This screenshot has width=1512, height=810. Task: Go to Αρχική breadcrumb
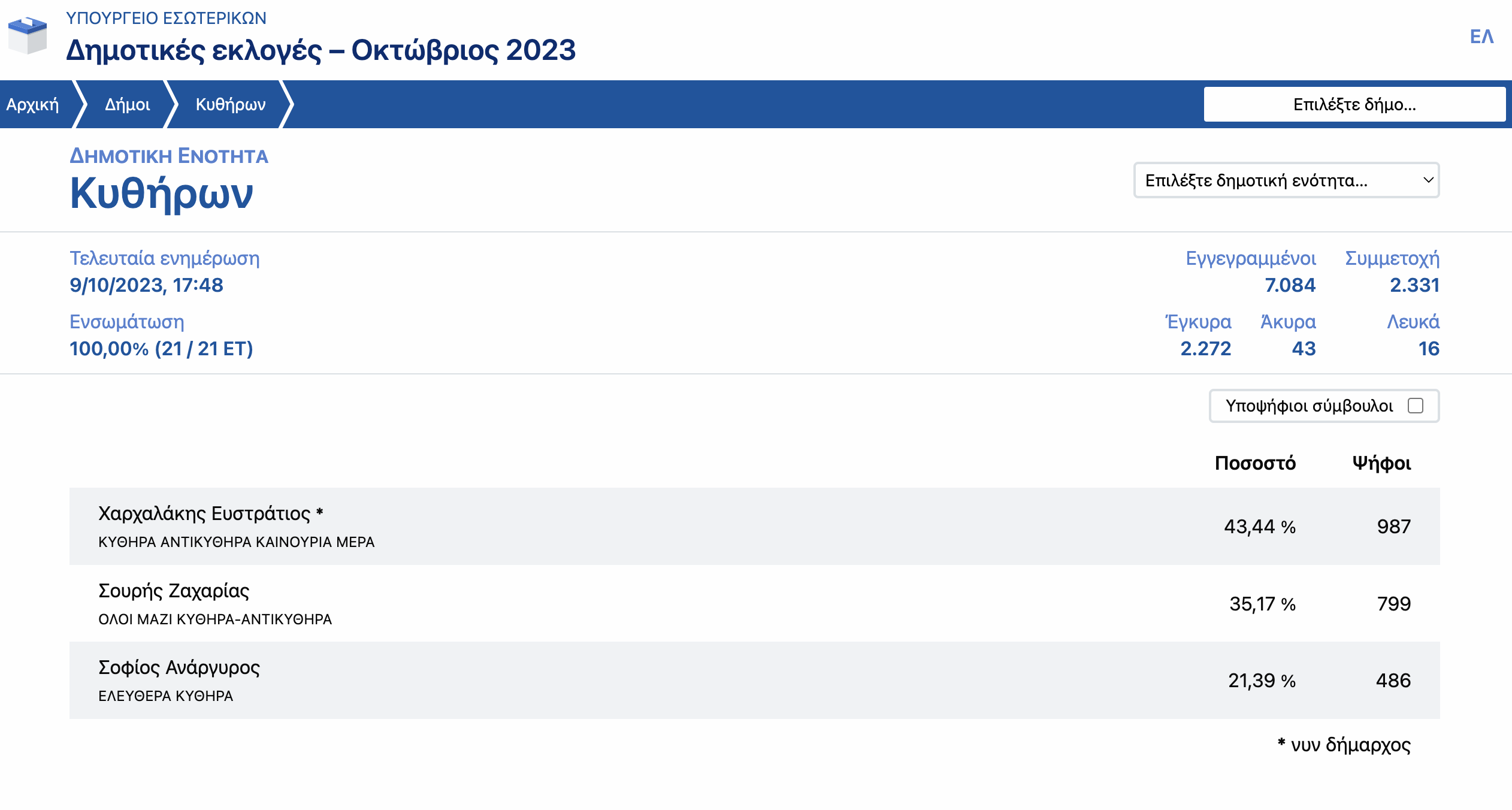click(x=33, y=104)
